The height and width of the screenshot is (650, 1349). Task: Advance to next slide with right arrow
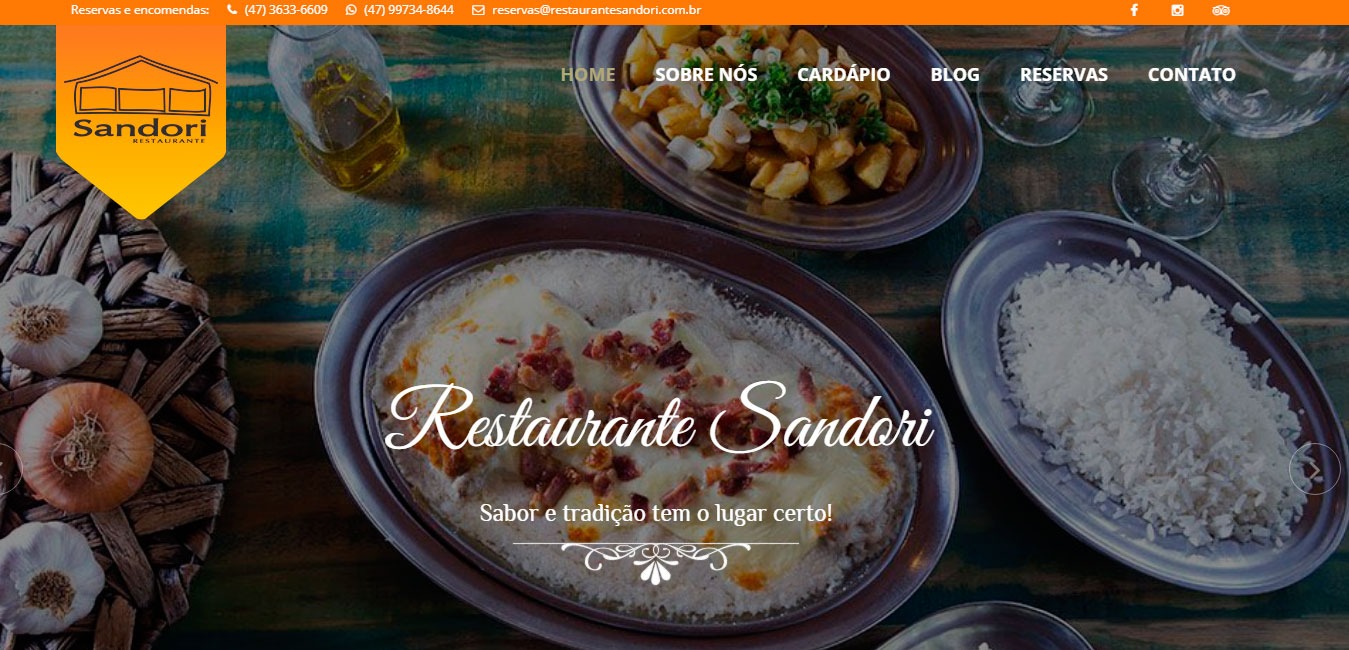1315,468
